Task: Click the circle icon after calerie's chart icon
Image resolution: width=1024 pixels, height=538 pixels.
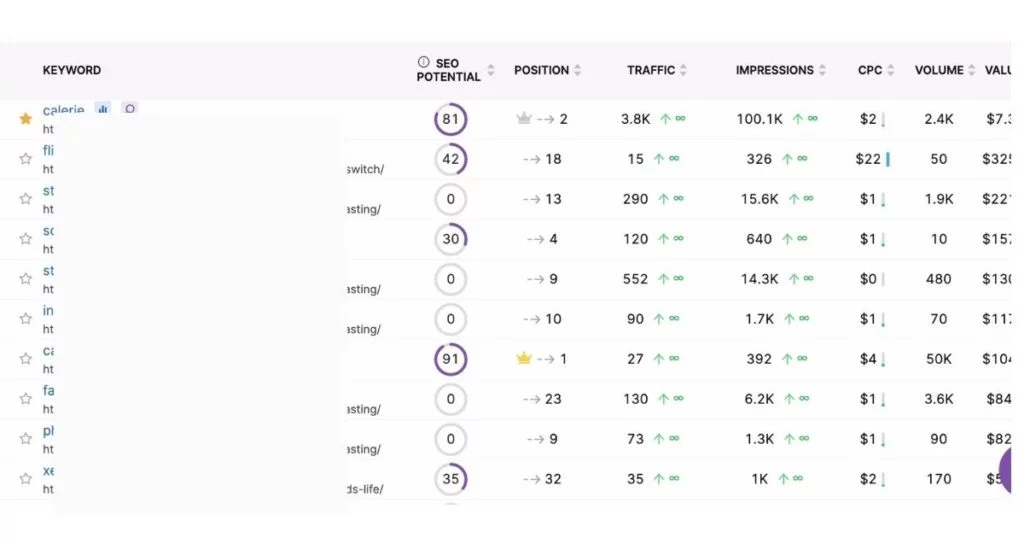Action: 129,109
